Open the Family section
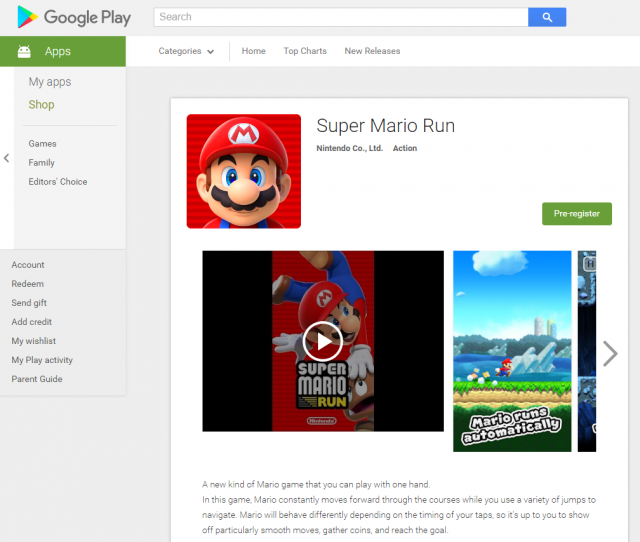Image resolution: width=640 pixels, height=542 pixels. [41, 162]
